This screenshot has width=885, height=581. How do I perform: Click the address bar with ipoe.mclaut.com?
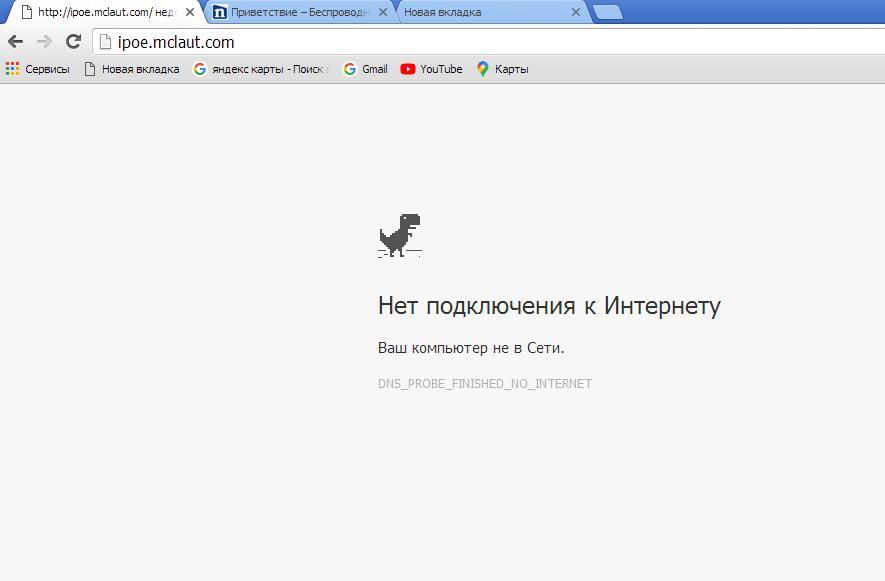(489, 42)
